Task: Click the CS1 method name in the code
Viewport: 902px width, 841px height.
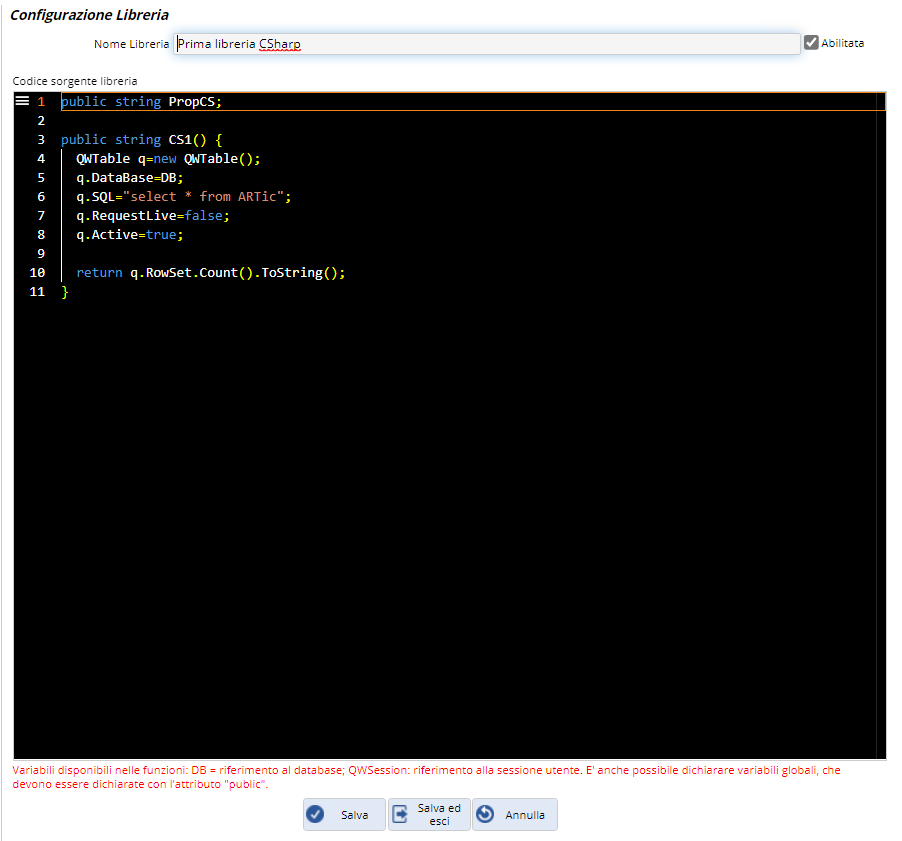Action: [180, 140]
